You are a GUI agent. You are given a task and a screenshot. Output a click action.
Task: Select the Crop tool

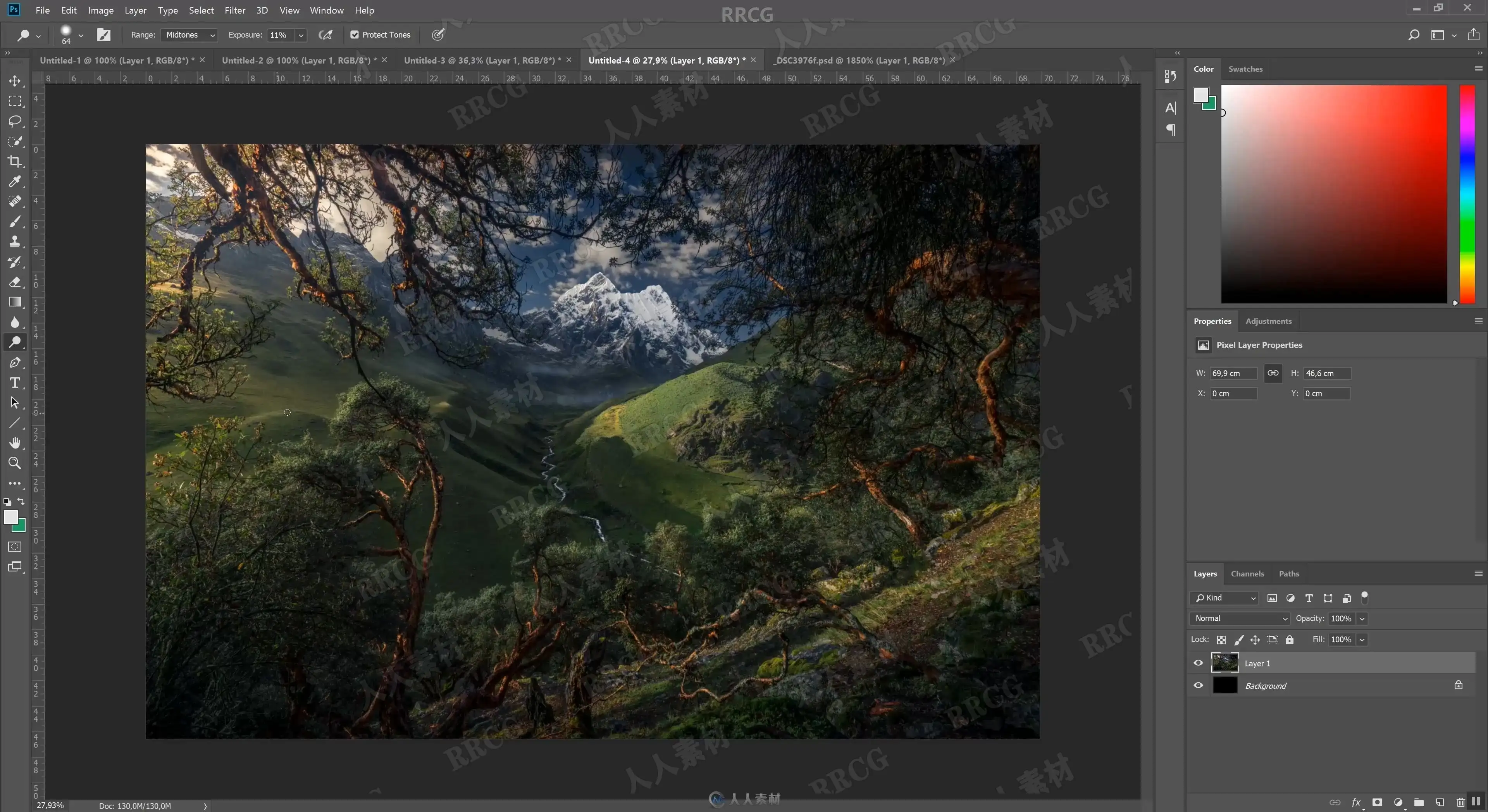[15, 162]
